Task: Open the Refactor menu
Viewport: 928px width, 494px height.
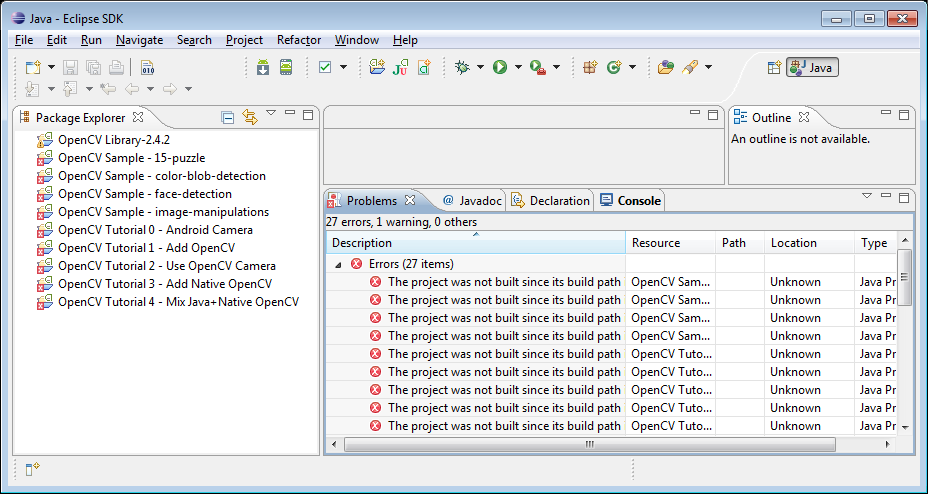Action: (299, 40)
